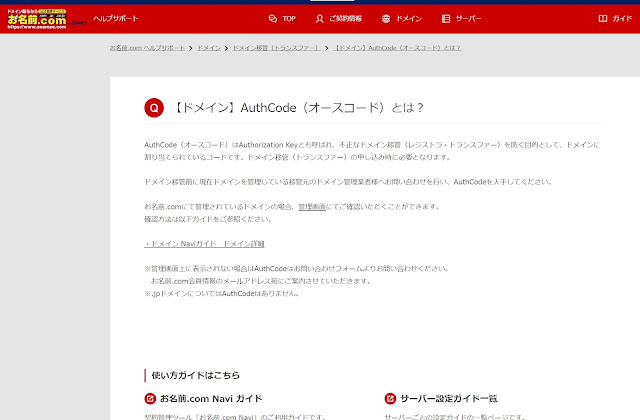Click the ドメイン globe icon

pos(386,18)
